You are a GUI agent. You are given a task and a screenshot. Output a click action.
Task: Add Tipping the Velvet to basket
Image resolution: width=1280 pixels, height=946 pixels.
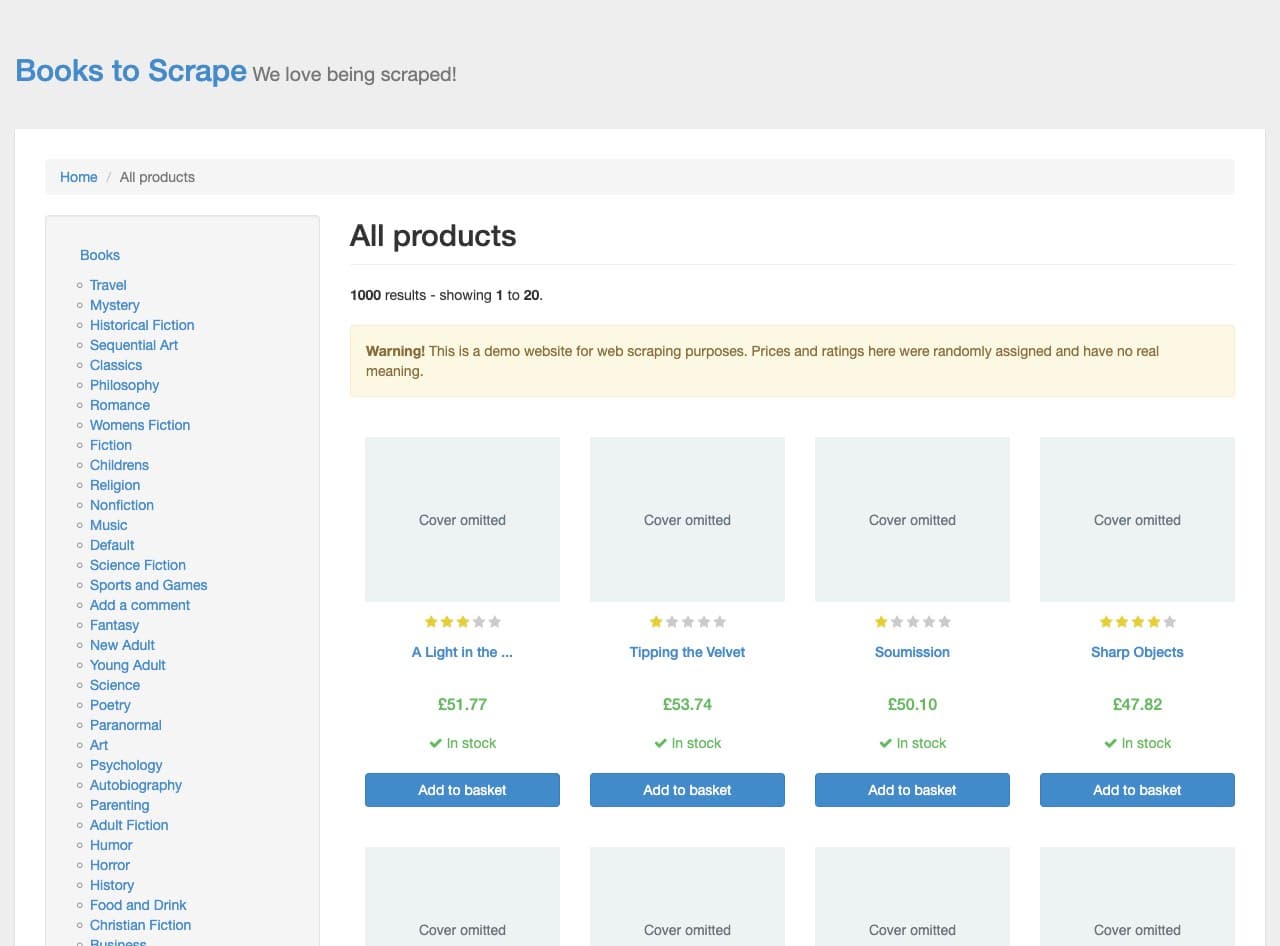pos(687,790)
